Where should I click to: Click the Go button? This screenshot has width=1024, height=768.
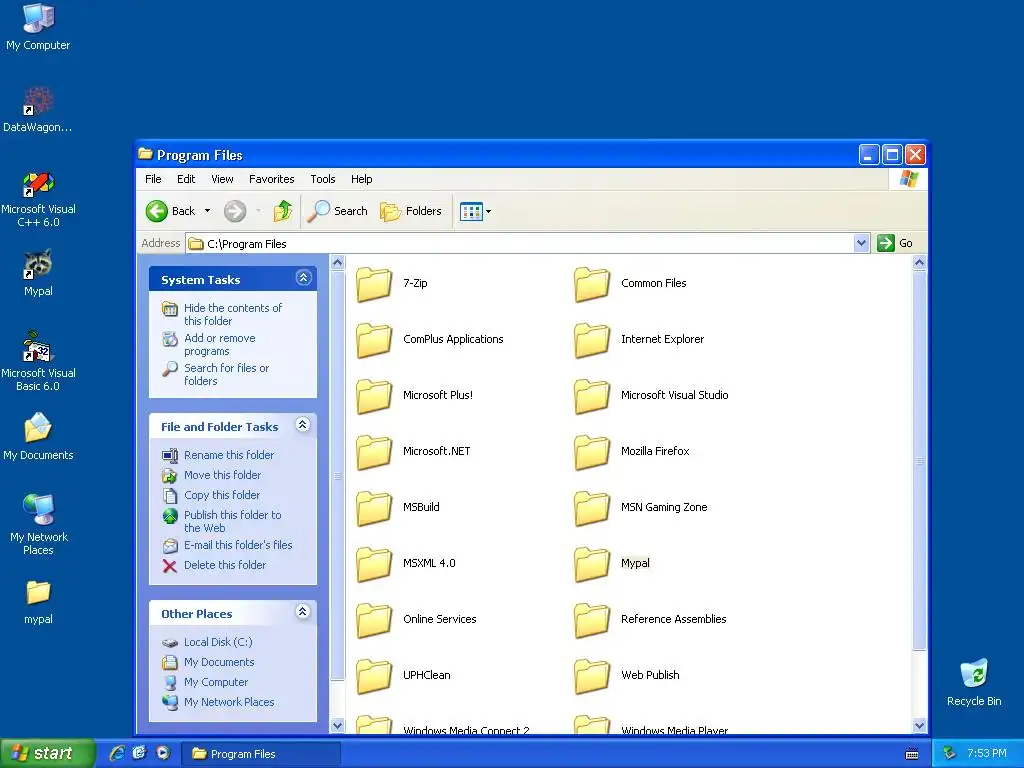pos(895,243)
